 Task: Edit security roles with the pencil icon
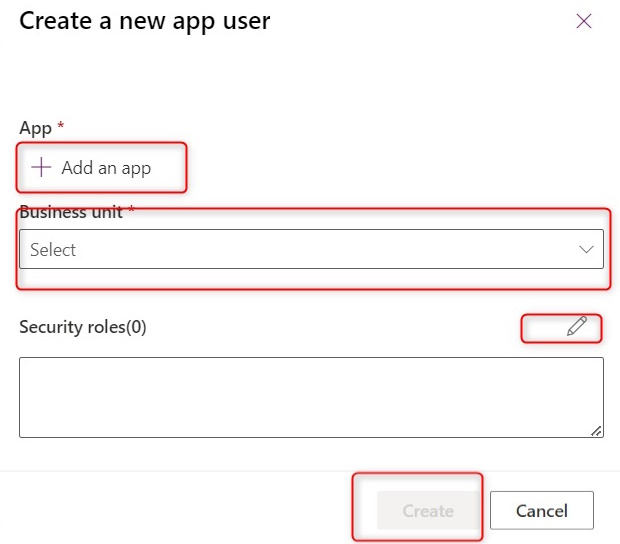pyautogui.click(x=576, y=326)
